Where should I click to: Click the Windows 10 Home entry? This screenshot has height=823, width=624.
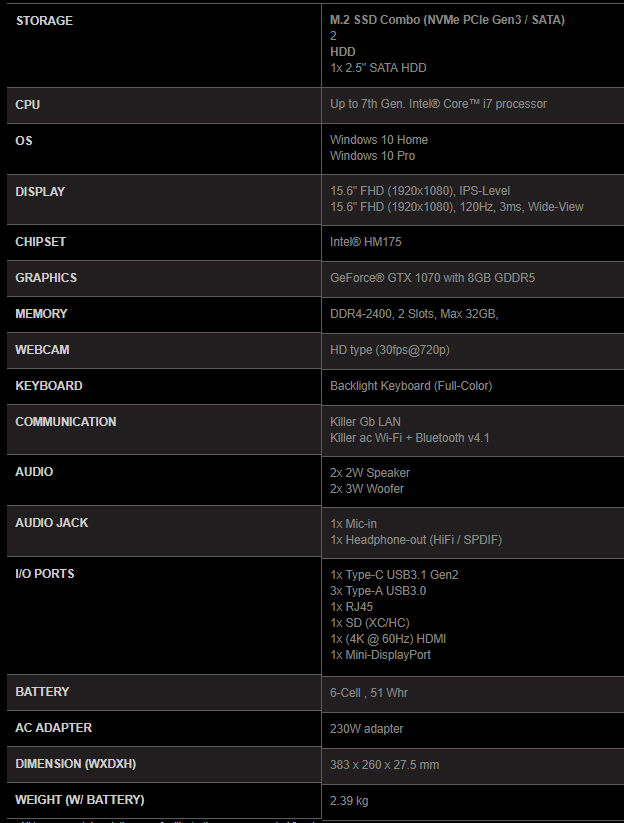379,140
